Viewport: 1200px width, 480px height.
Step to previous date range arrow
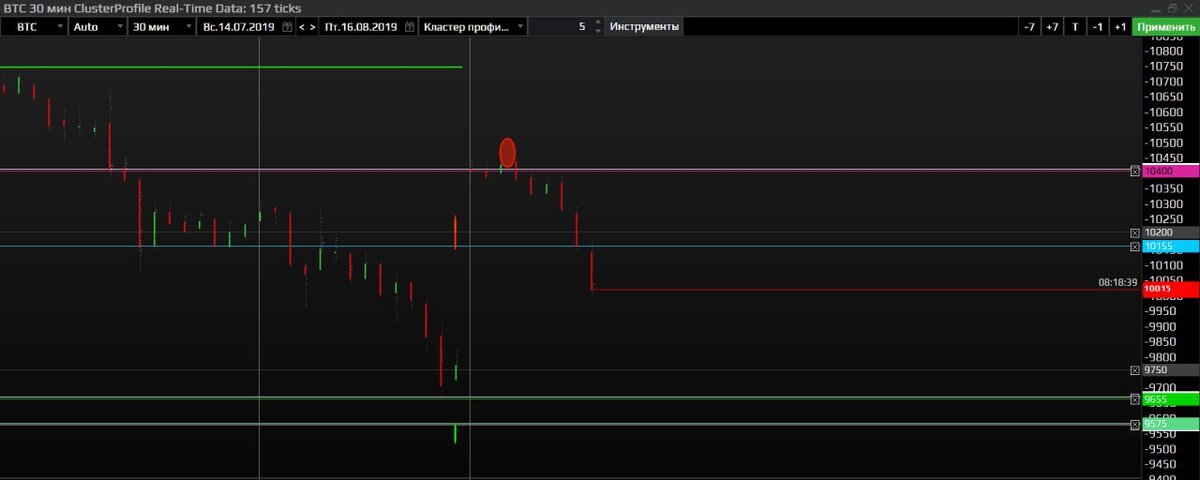302,27
